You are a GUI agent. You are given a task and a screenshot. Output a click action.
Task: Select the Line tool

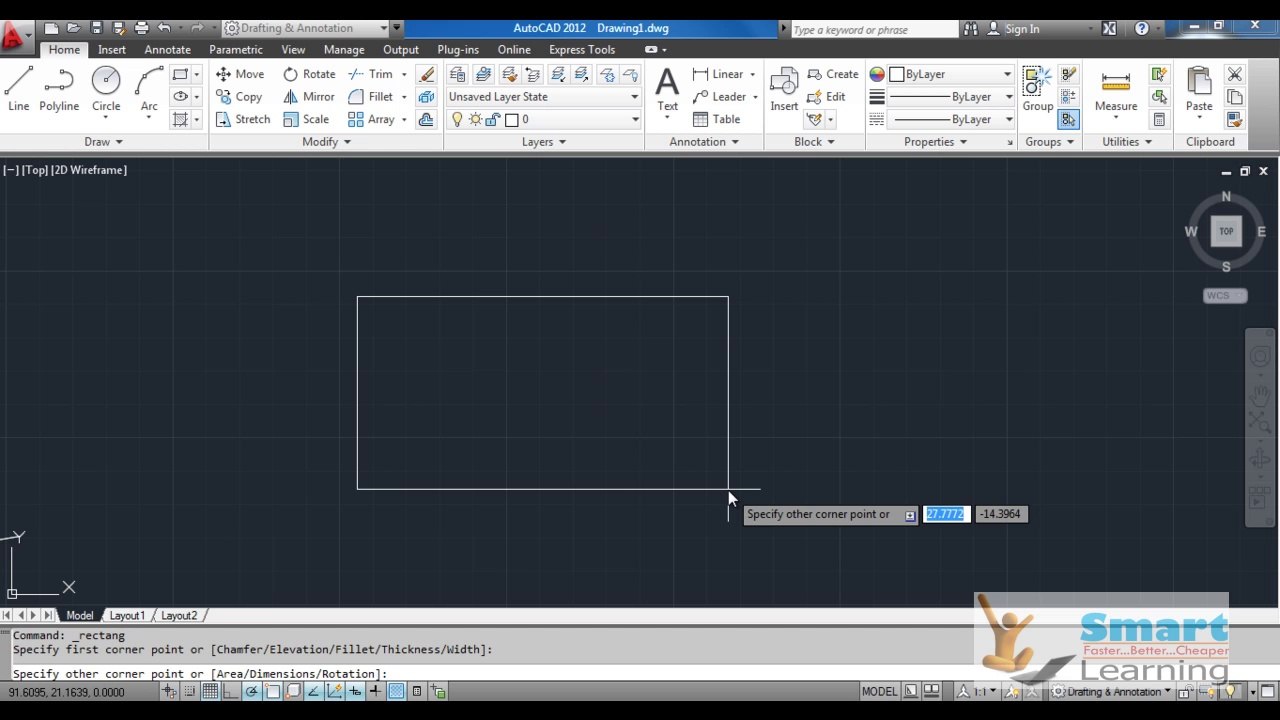pos(18,89)
